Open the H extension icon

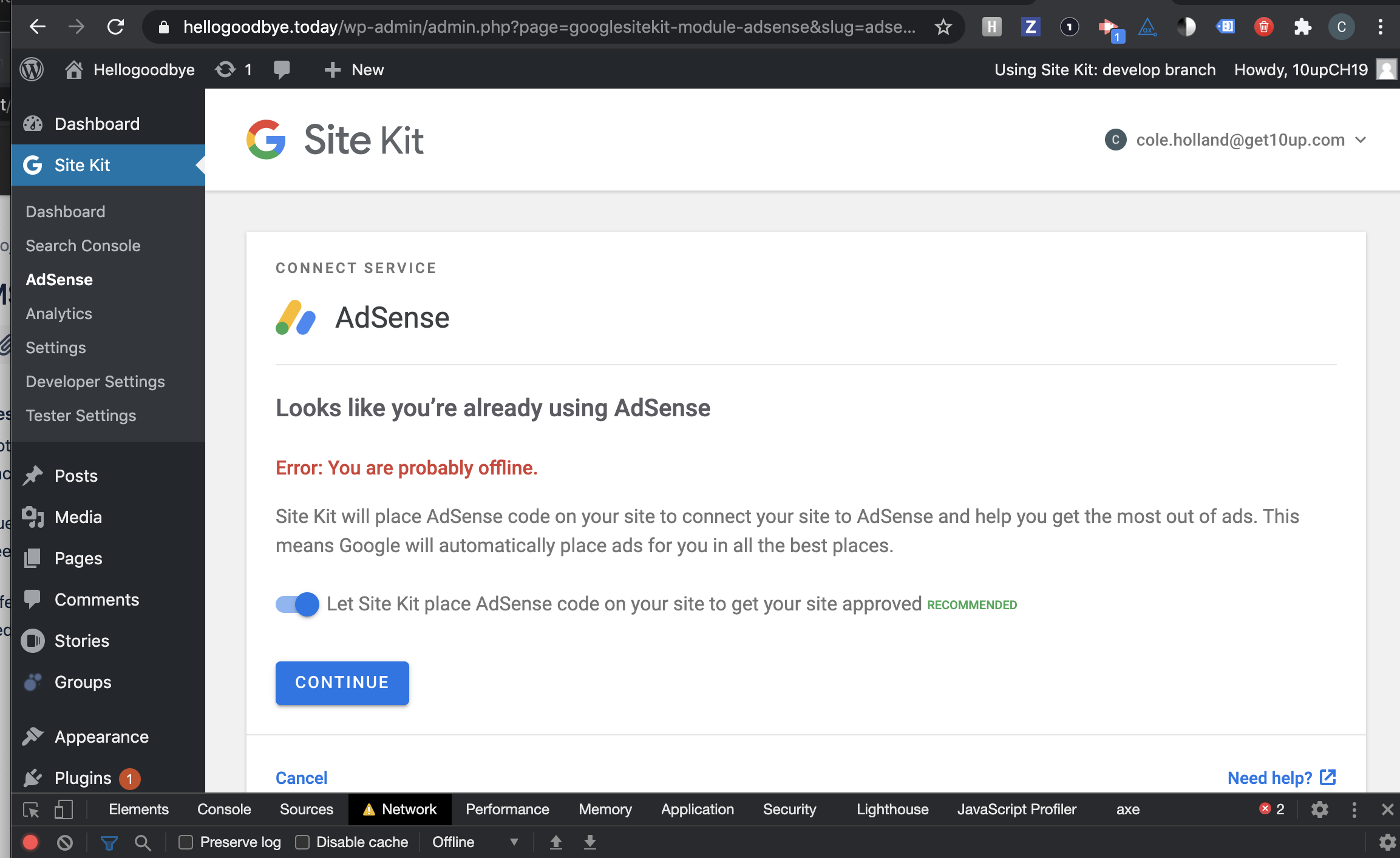(991, 27)
